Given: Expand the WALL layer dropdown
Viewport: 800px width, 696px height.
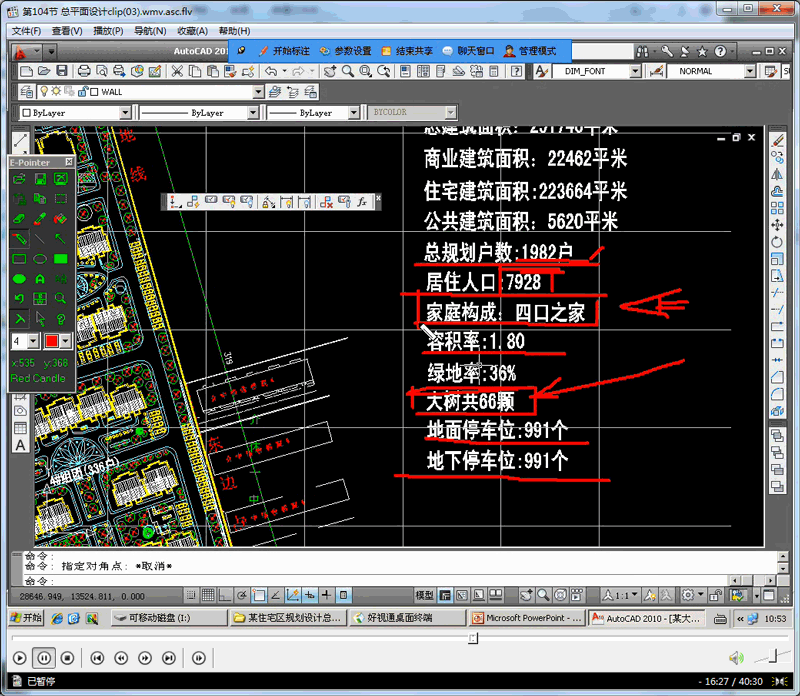Looking at the screenshot, I should tap(259, 91).
